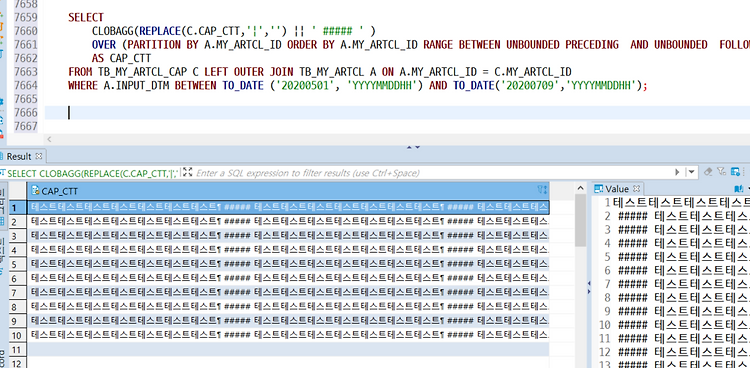Viewport: 750px width, 368px height.
Task: Open custom filters settings funnel icon
Action: click(722, 171)
